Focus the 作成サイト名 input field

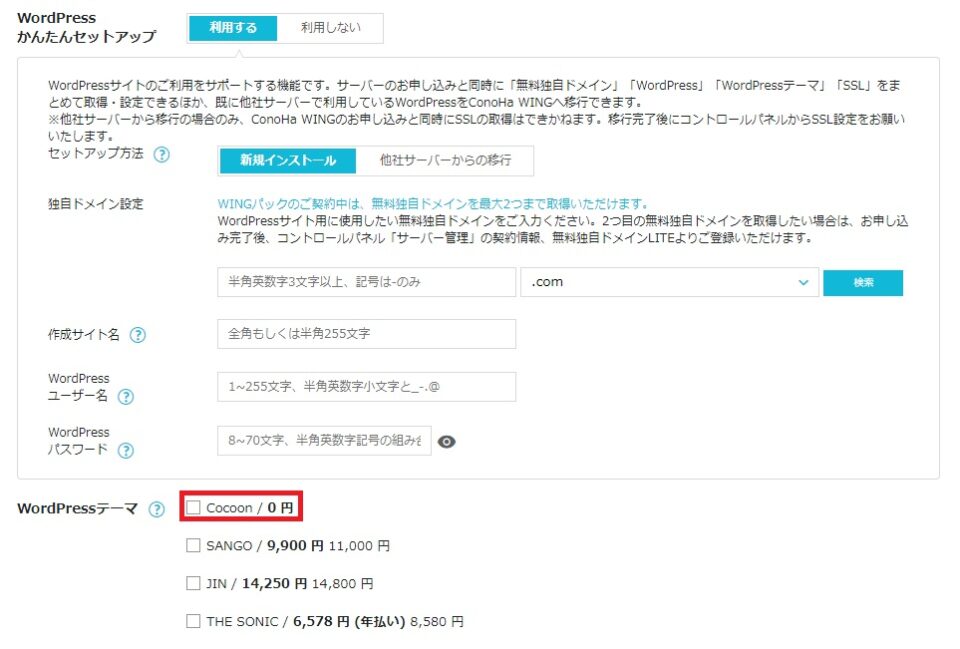pyautogui.click(x=367, y=334)
